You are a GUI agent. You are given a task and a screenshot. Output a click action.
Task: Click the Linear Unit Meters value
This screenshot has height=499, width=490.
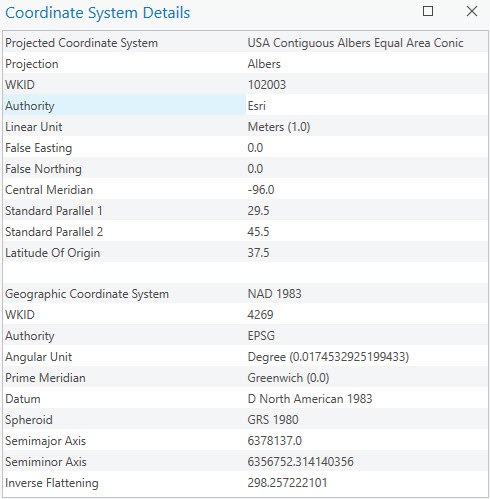279,127
